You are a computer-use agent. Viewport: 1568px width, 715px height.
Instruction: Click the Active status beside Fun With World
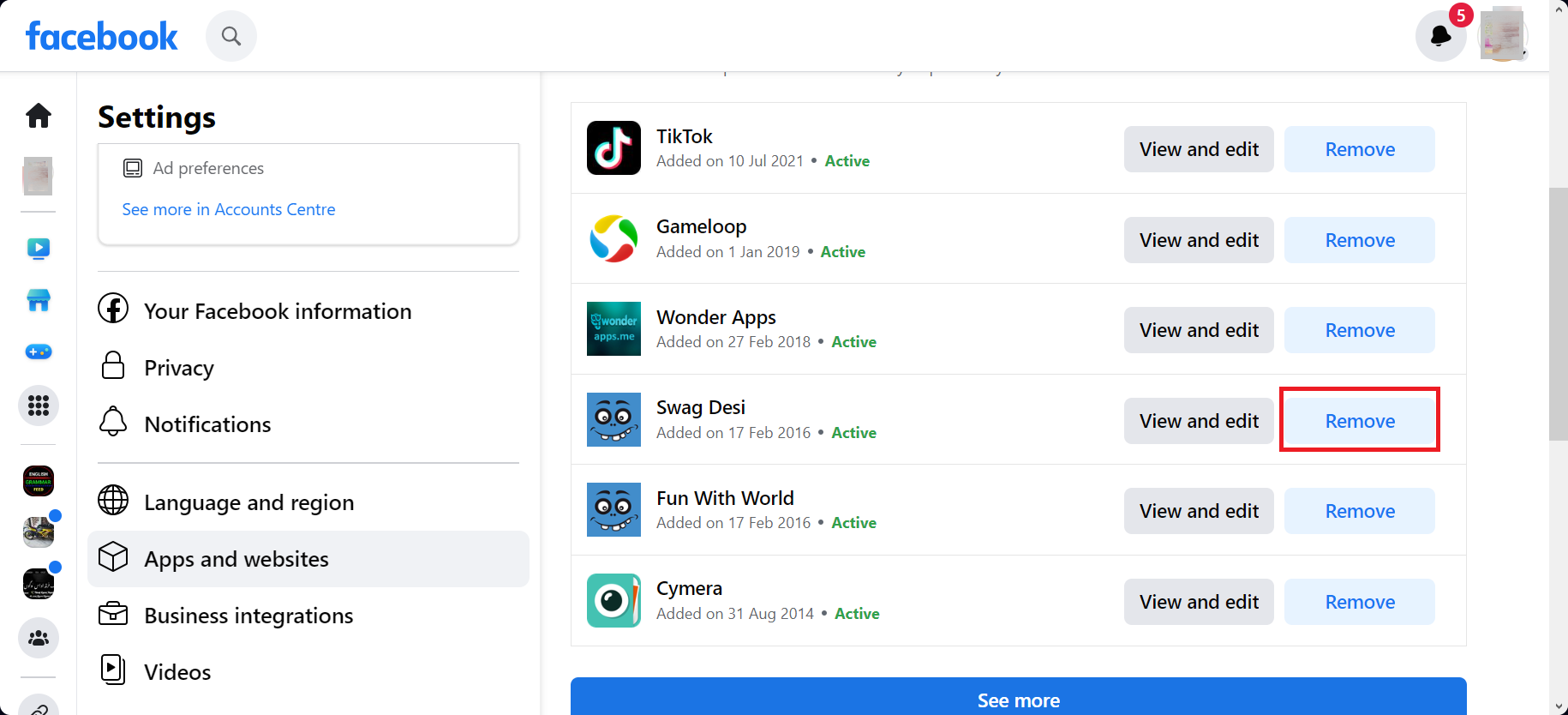(854, 523)
